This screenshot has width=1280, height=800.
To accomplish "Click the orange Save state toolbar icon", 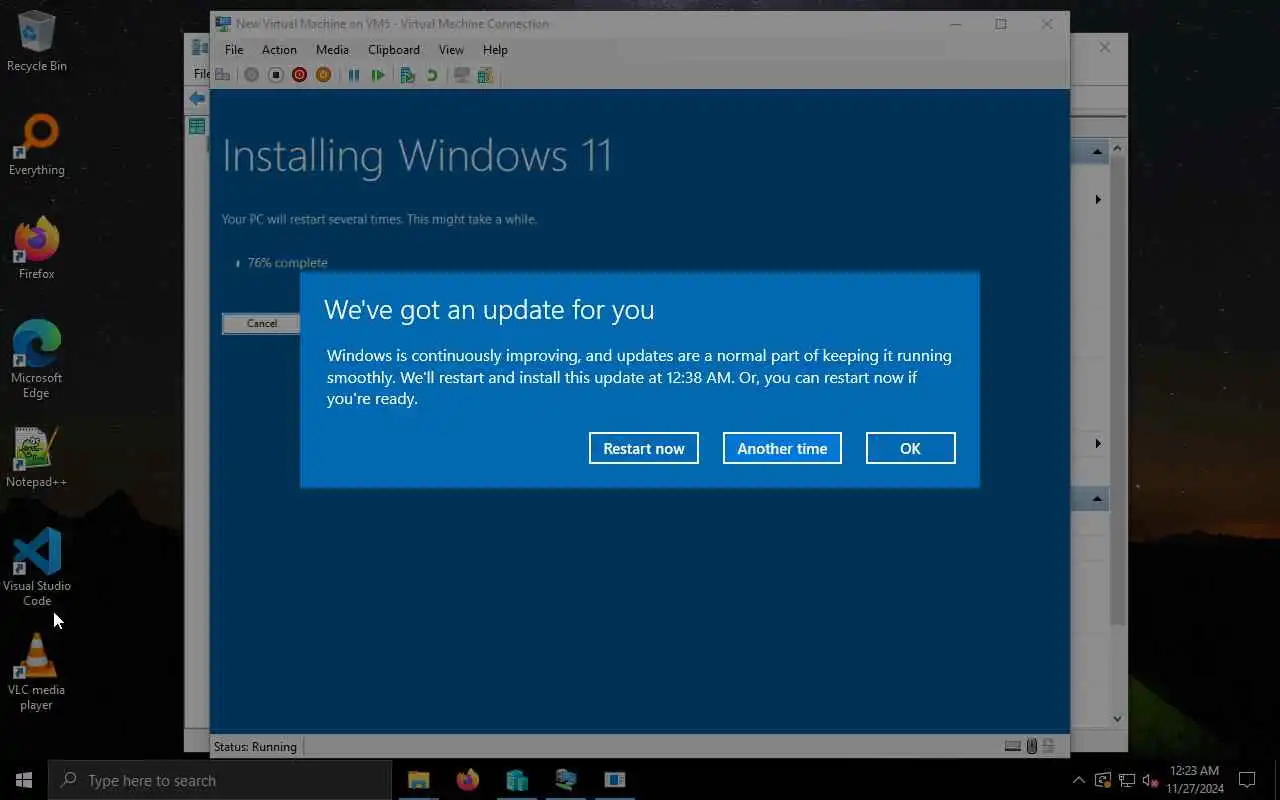I will (x=323, y=75).
